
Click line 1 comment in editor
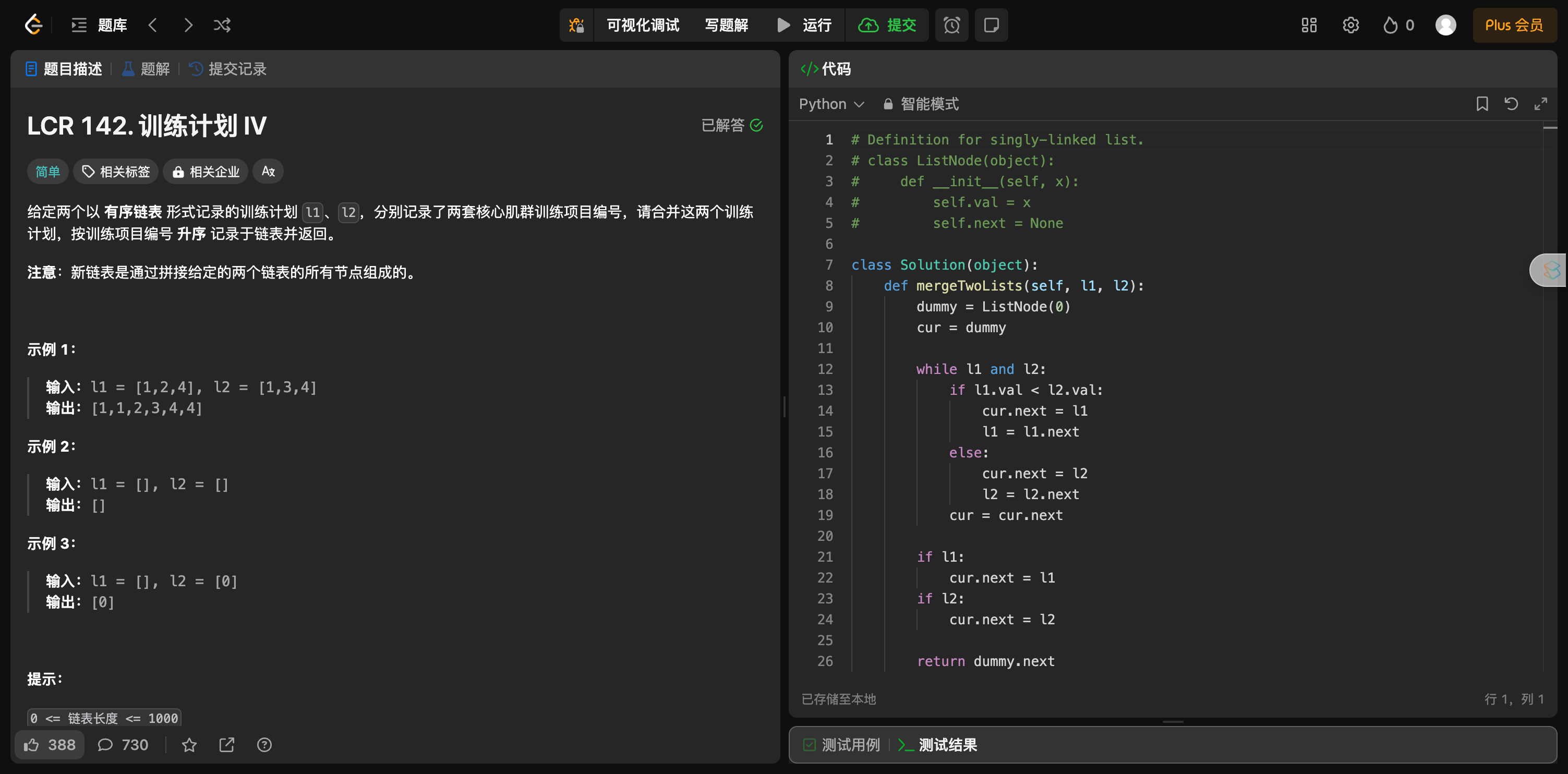point(997,140)
